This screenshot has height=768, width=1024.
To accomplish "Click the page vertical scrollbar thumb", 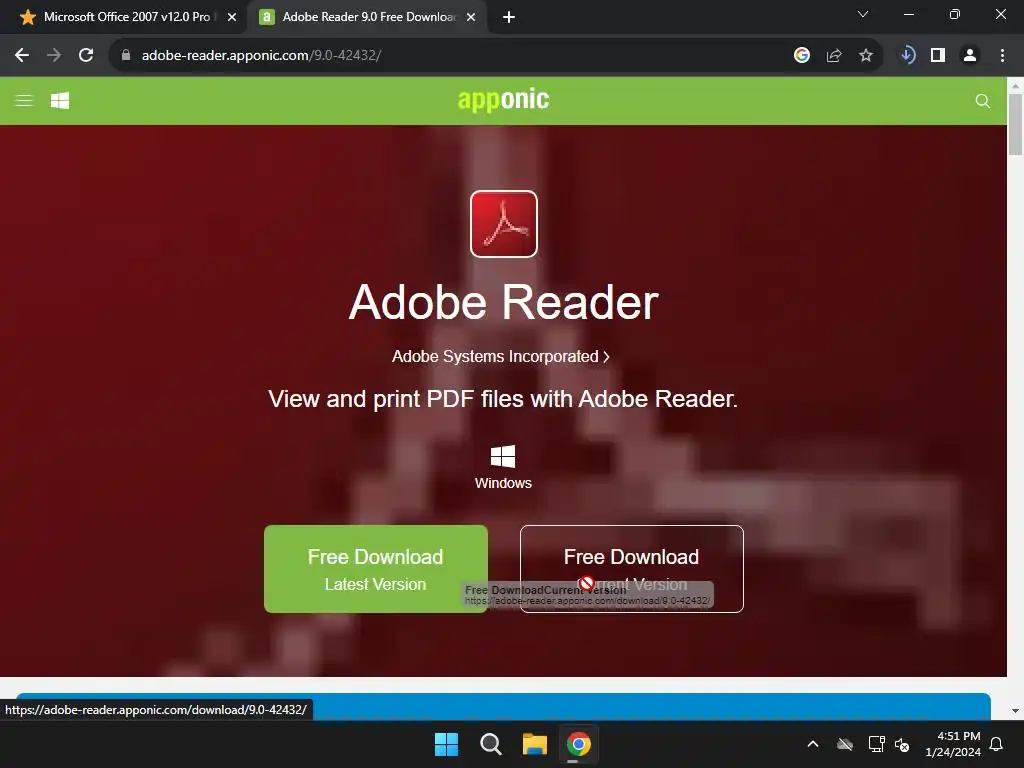I will point(1015,124).
